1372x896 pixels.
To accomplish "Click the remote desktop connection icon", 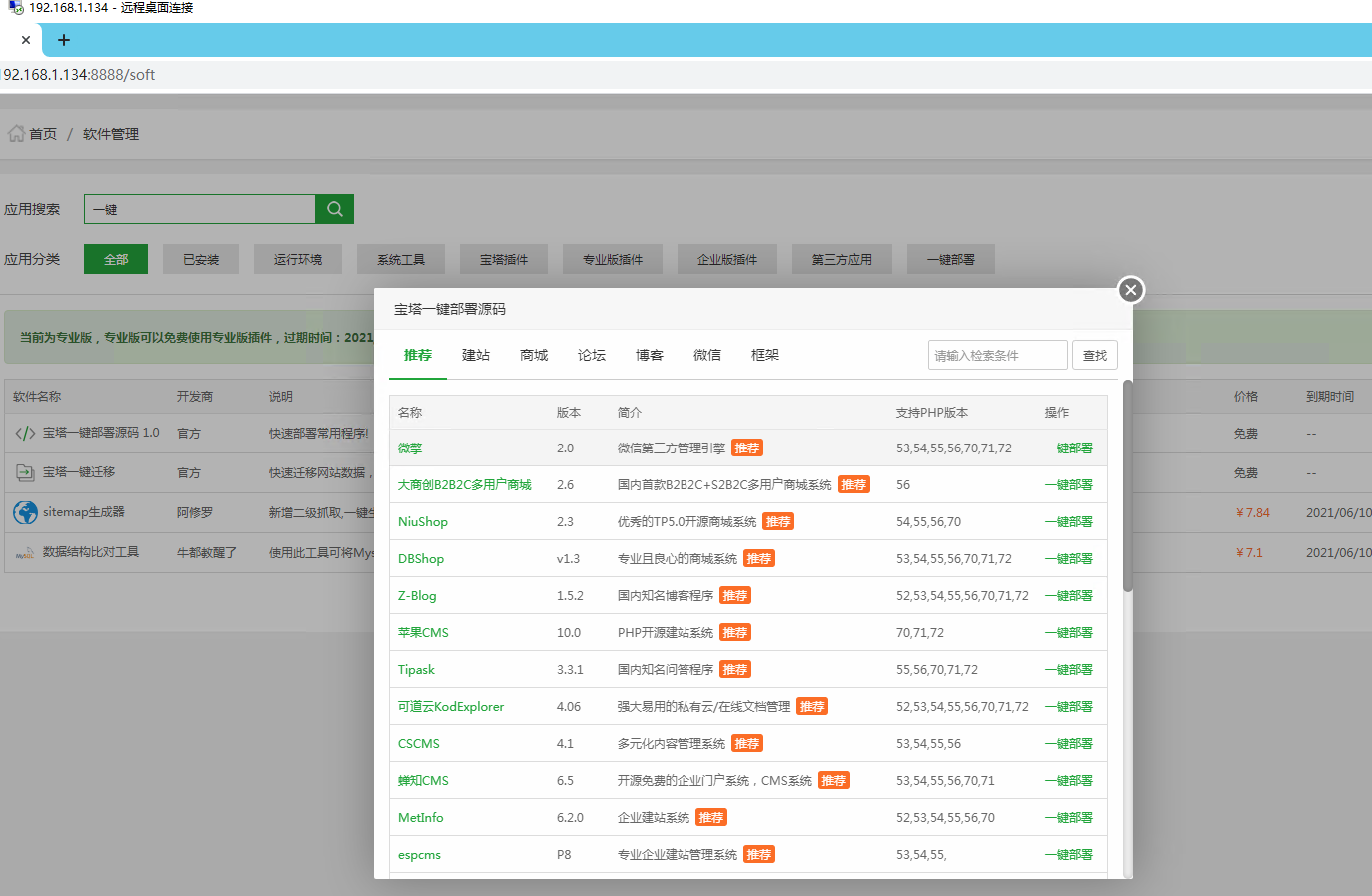I will click(x=15, y=7).
